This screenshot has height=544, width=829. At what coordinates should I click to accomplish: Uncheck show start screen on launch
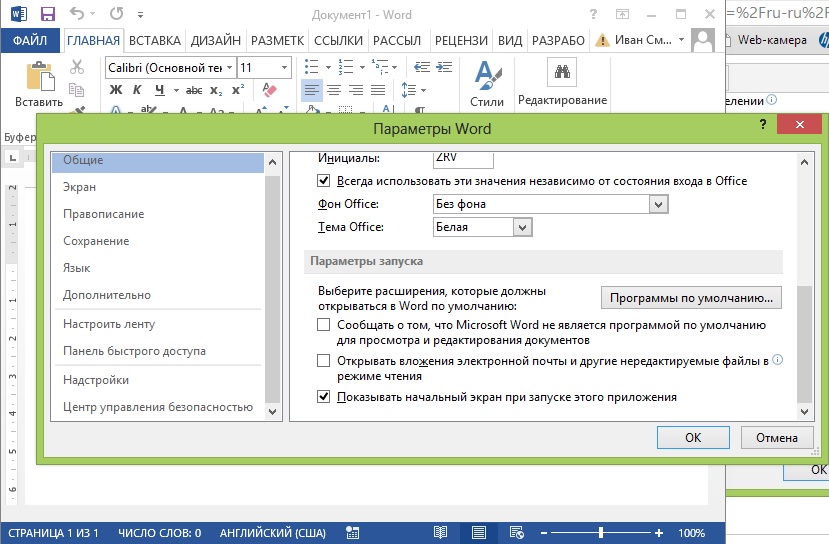pyautogui.click(x=324, y=397)
